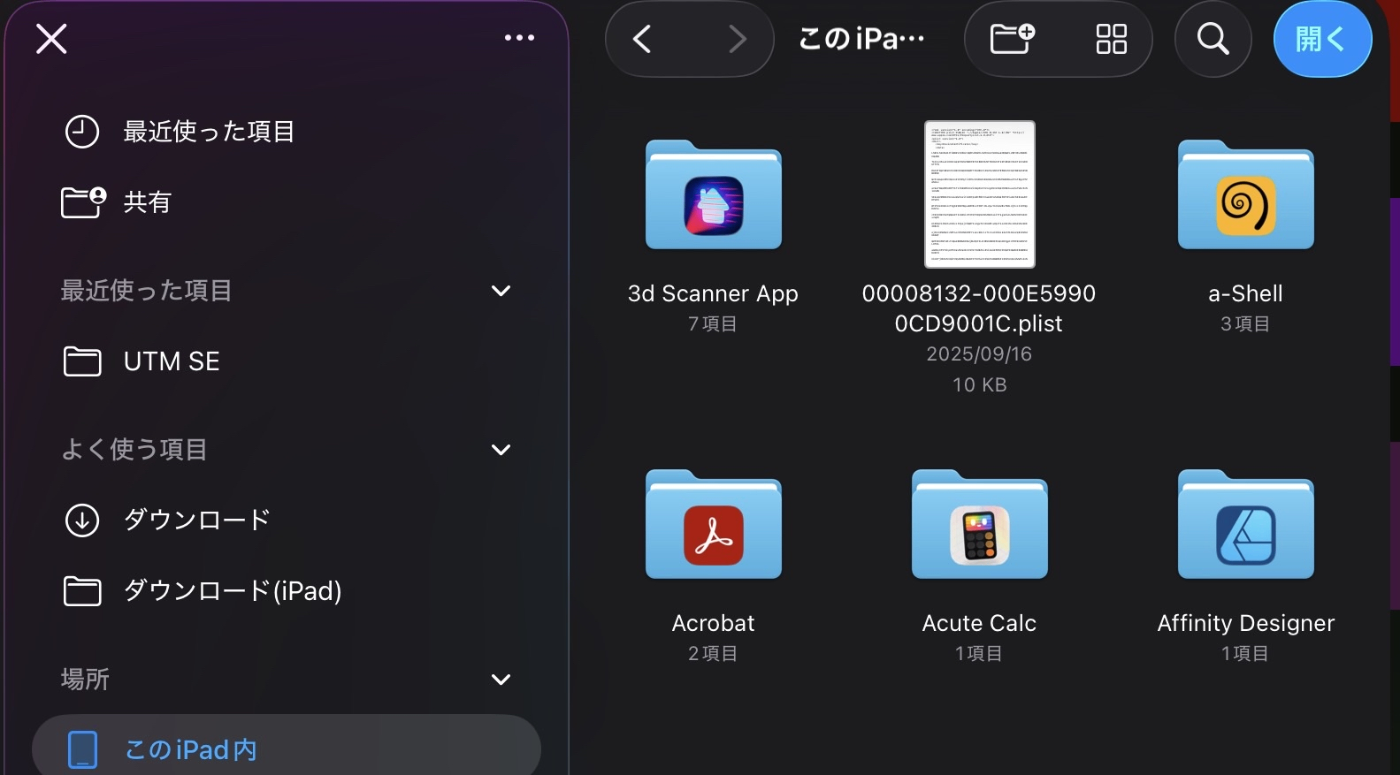The width and height of the screenshot is (1400, 775).
Task: Click the "a-Shell" folder name
Action: tap(1246, 294)
